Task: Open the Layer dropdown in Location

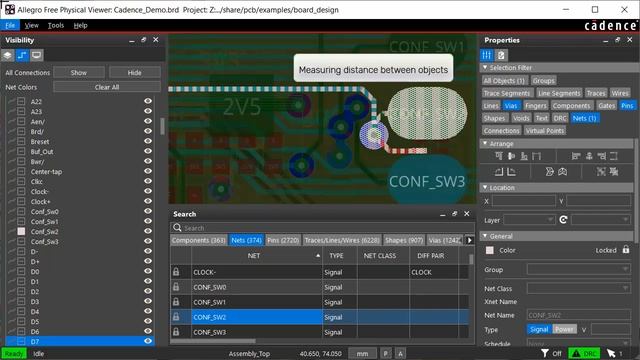Action: 529,220
